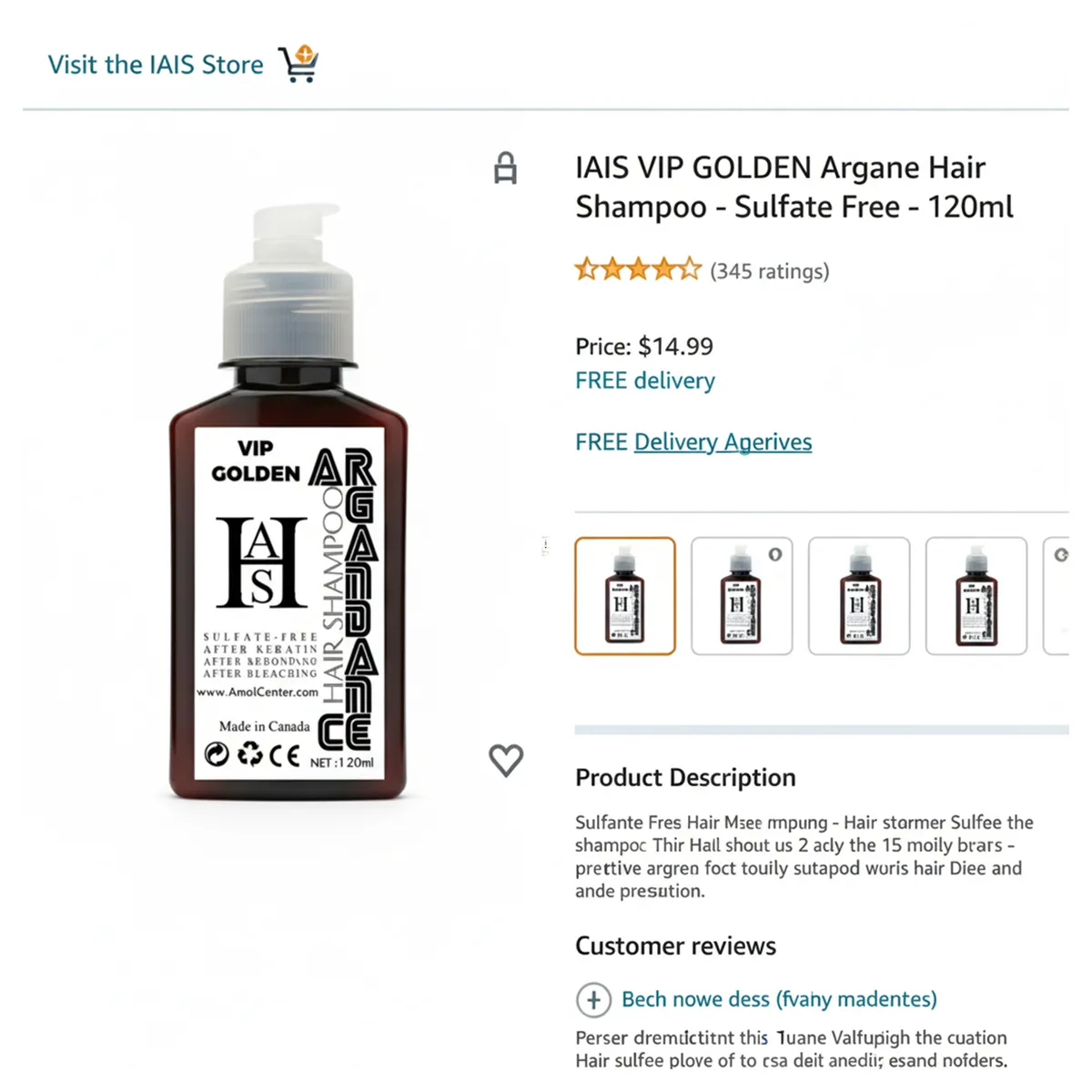
Task: Select the fourth product thumbnail
Action: pyautogui.click(x=976, y=596)
